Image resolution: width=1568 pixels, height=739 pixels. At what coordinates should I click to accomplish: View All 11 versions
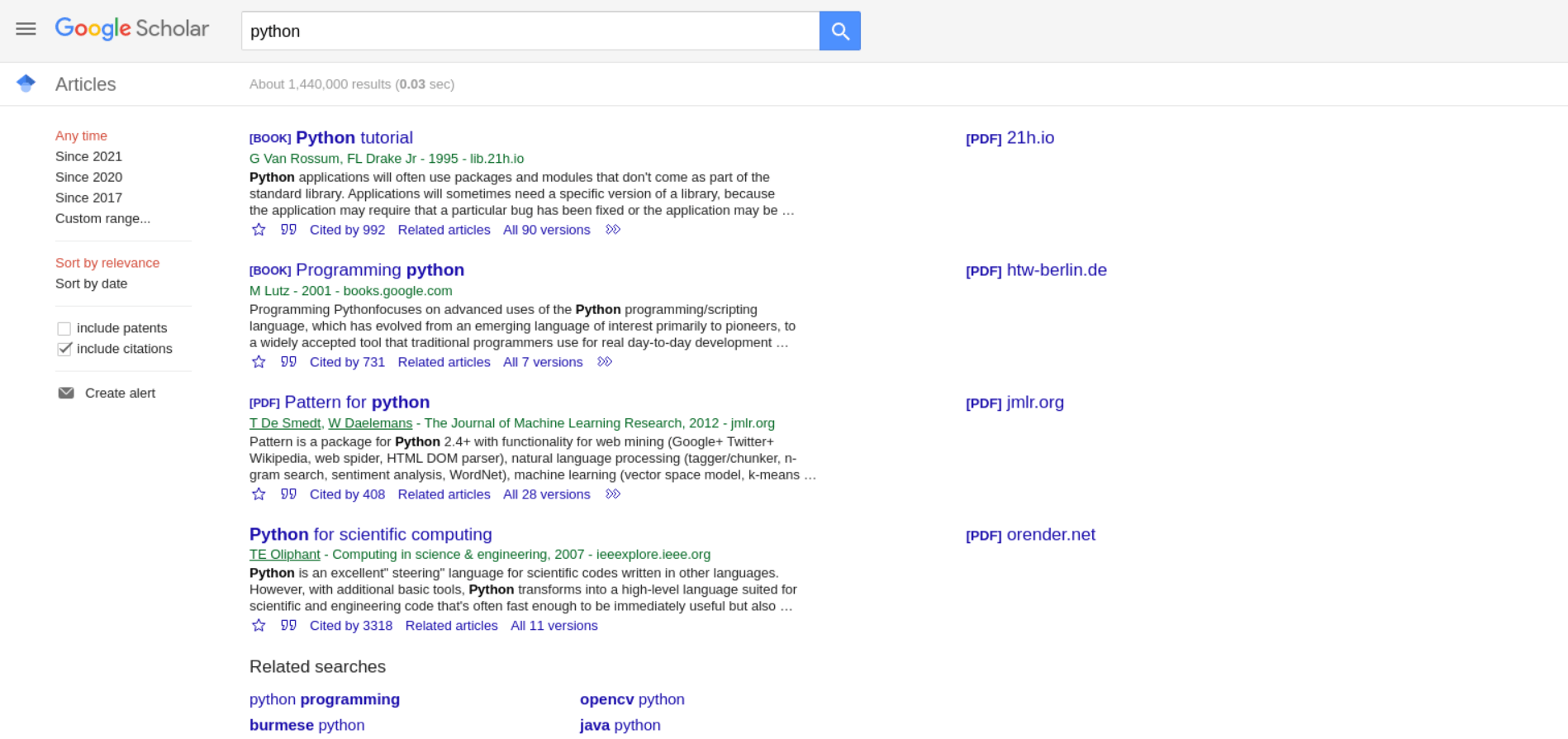tap(554, 626)
